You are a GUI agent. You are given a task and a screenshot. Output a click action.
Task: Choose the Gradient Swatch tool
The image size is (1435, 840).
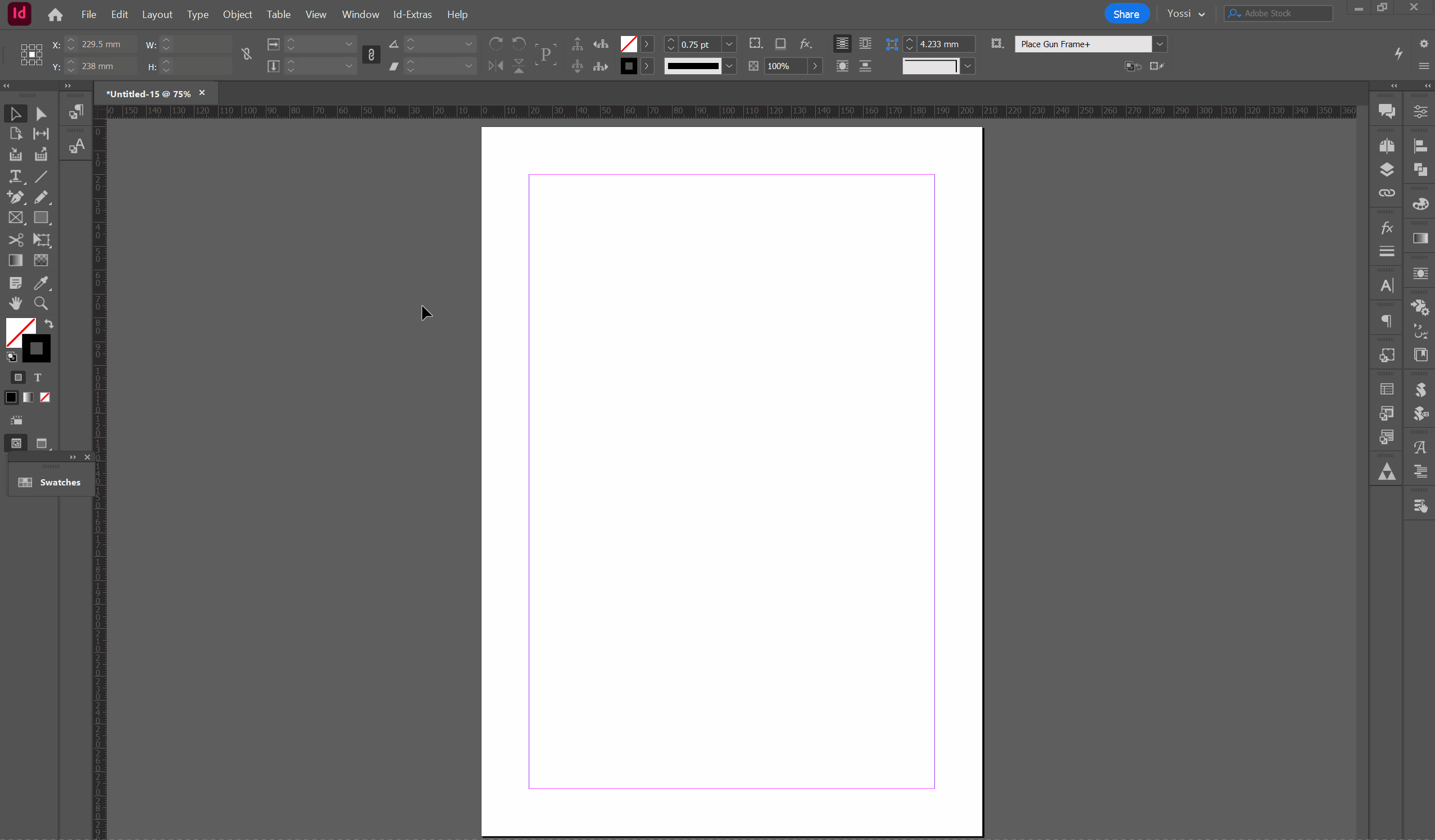(15, 260)
